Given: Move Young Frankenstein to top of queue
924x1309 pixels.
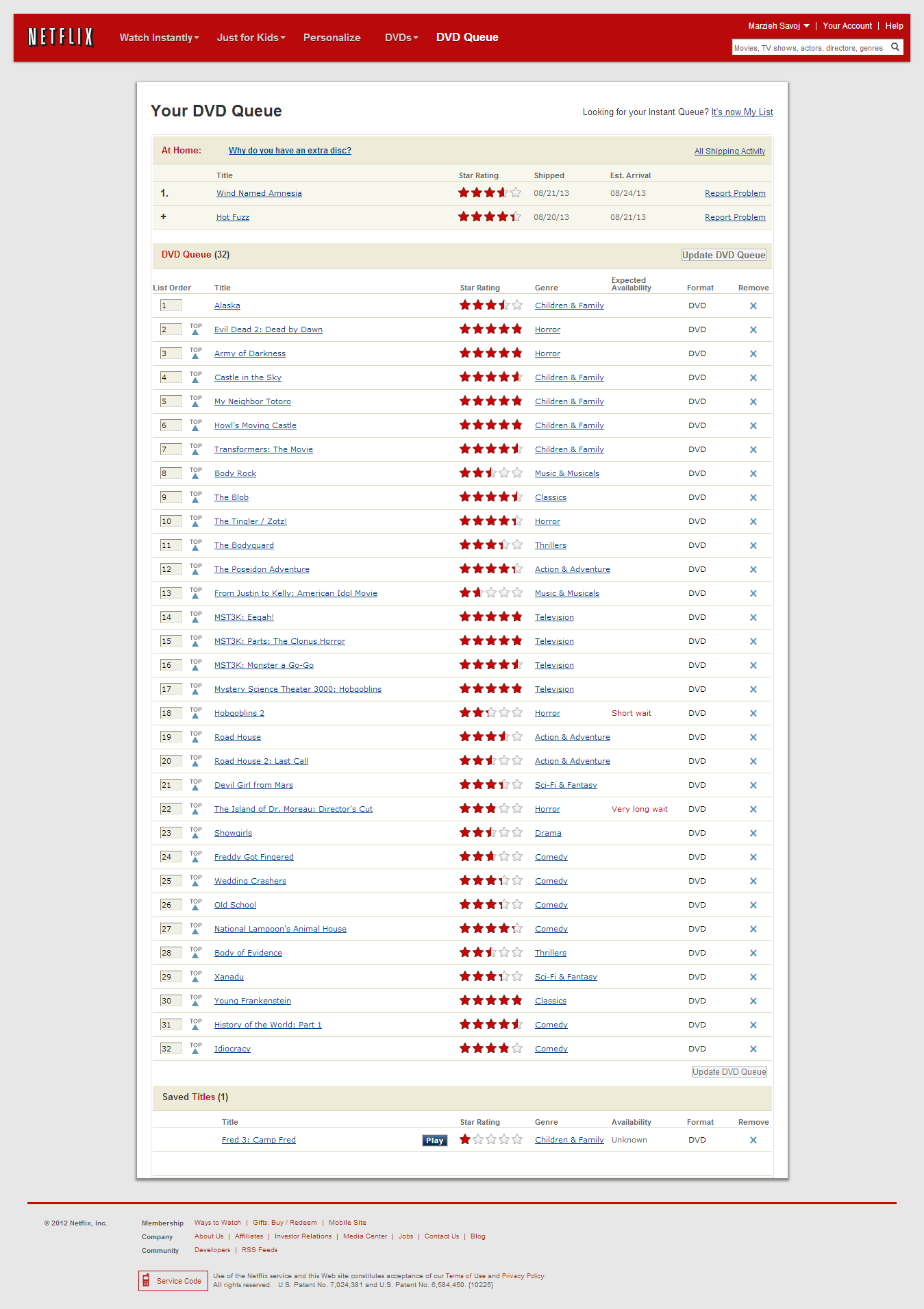Looking at the screenshot, I should tap(196, 1000).
